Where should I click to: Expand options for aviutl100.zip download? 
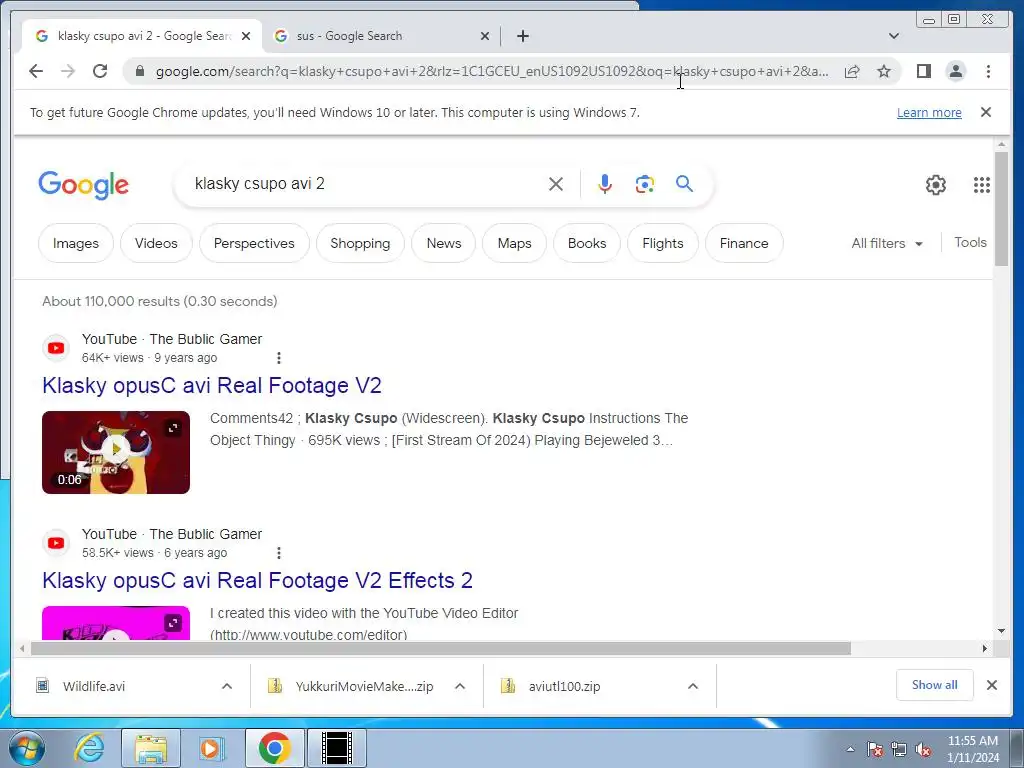[693, 686]
